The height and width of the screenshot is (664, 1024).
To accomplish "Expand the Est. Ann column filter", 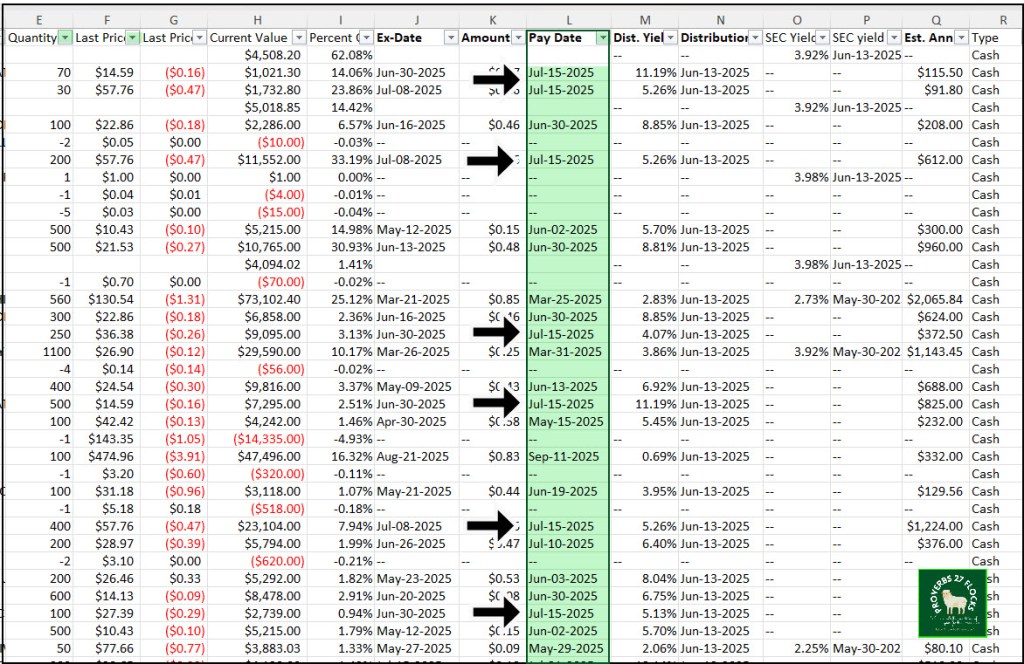I will click(960, 38).
